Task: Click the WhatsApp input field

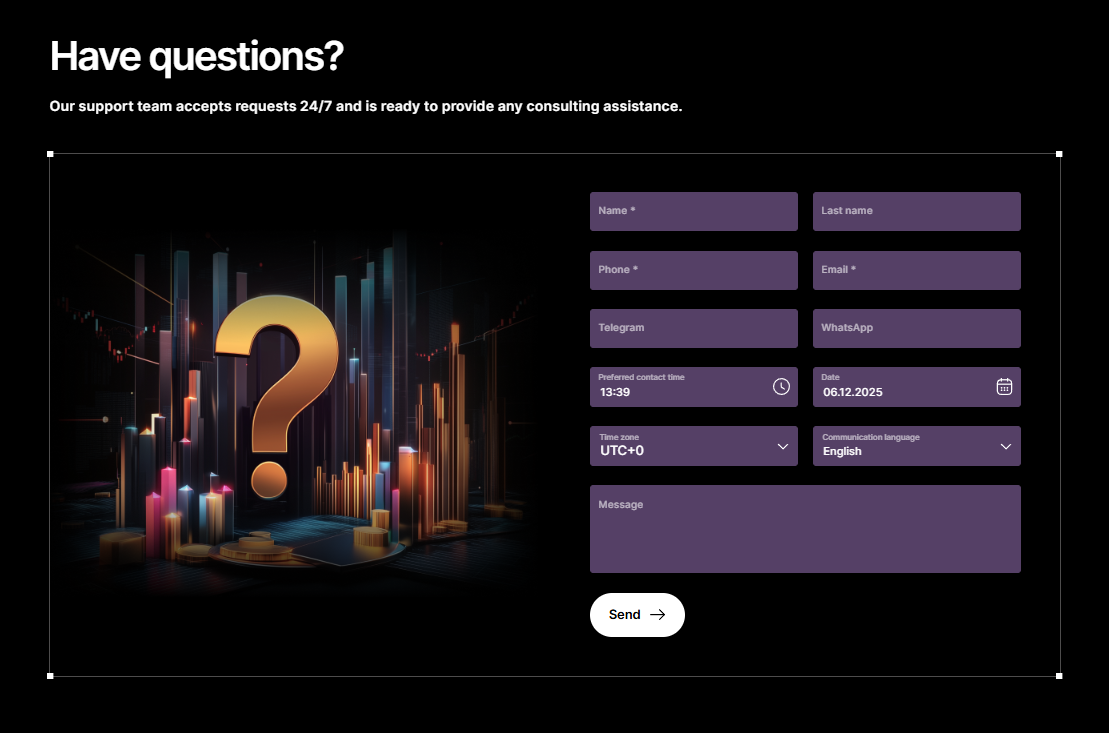Action: pyautogui.click(x=916, y=329)
